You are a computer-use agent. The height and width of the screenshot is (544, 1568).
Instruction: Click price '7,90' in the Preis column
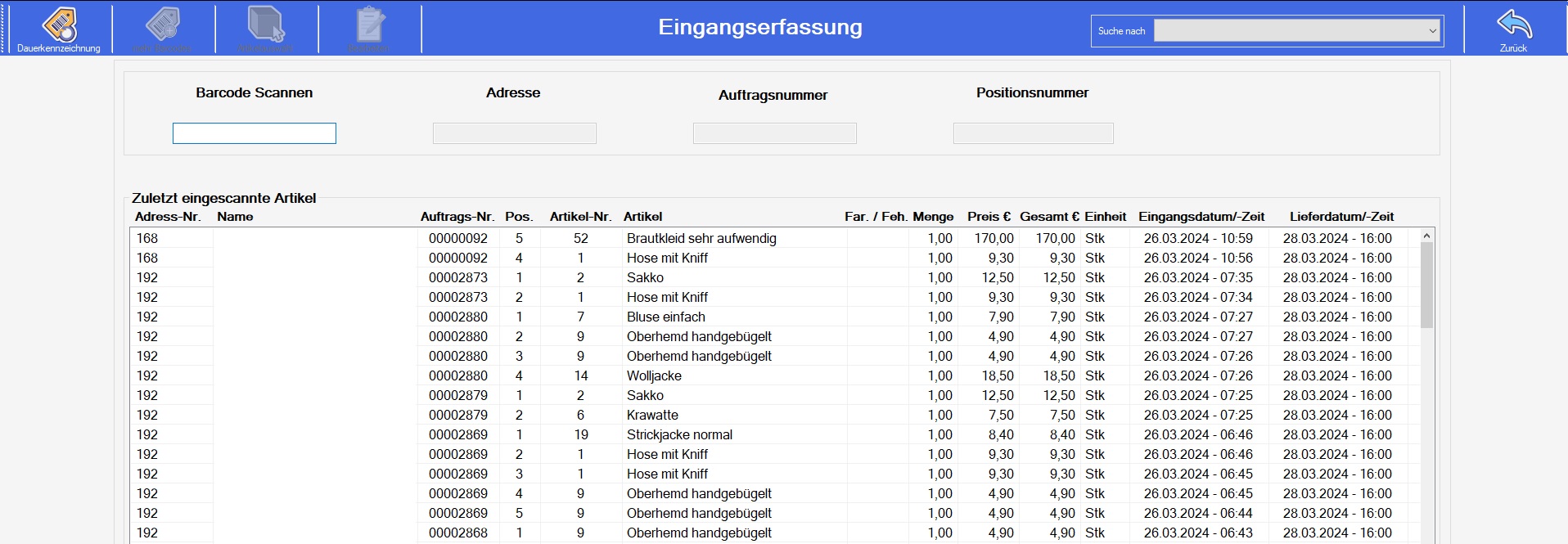coord(1001,317)
